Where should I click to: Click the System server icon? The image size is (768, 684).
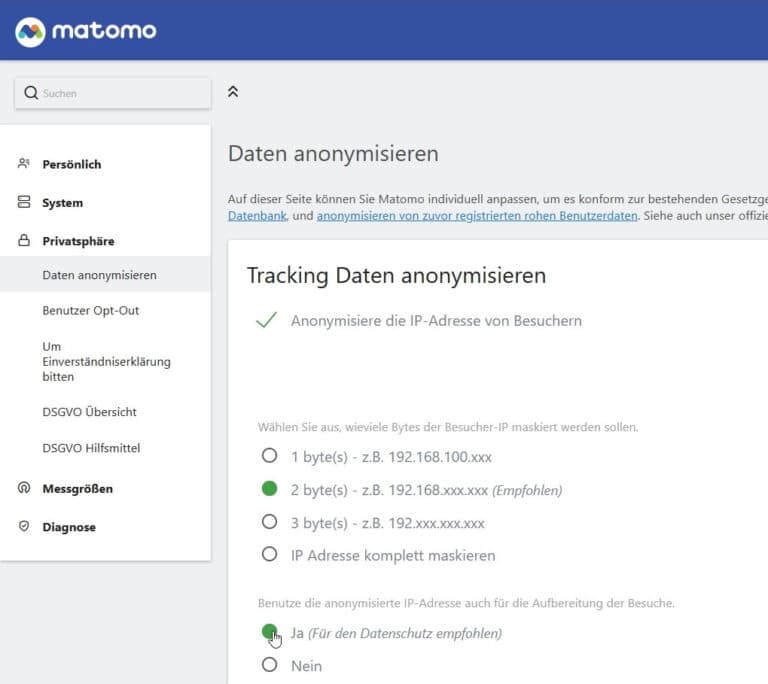(24, 202)
